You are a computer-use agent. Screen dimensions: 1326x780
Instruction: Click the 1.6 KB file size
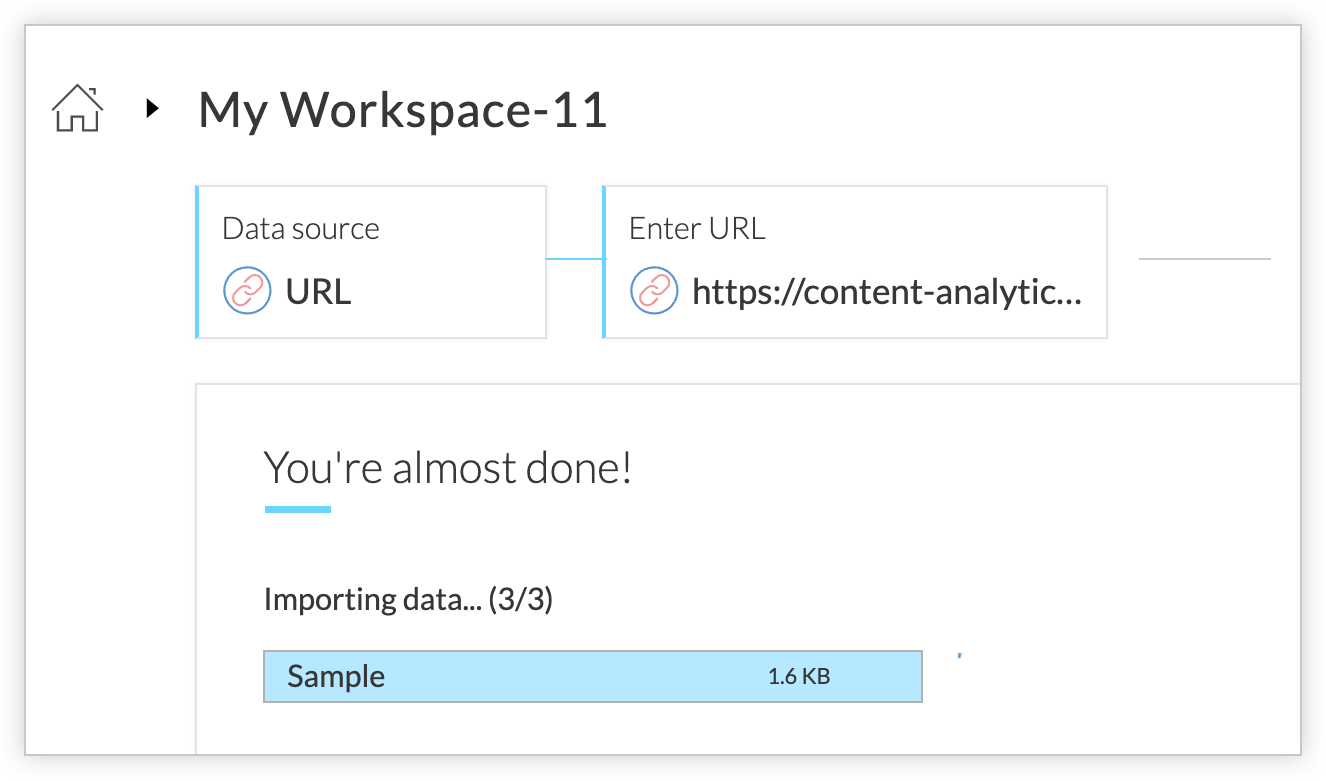point(798,677)
